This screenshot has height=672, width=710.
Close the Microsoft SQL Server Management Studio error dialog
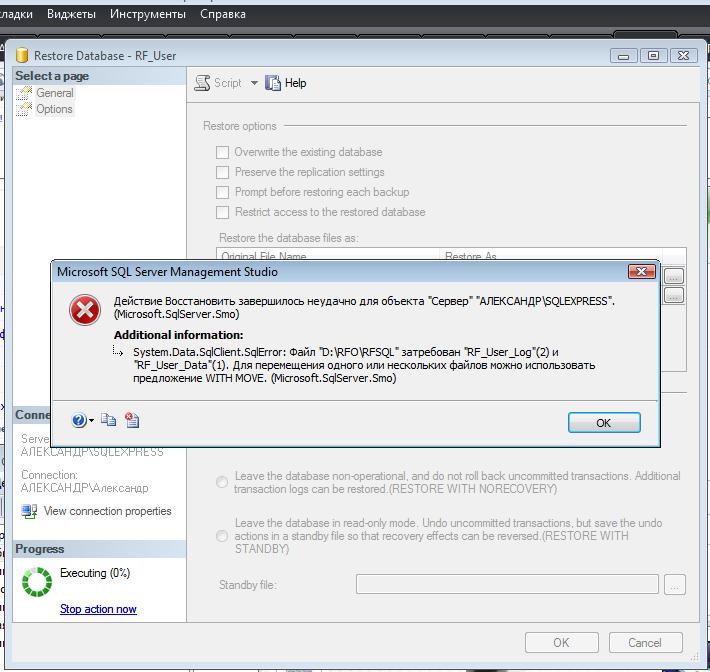pyautogui.click(x=641, y=272)
